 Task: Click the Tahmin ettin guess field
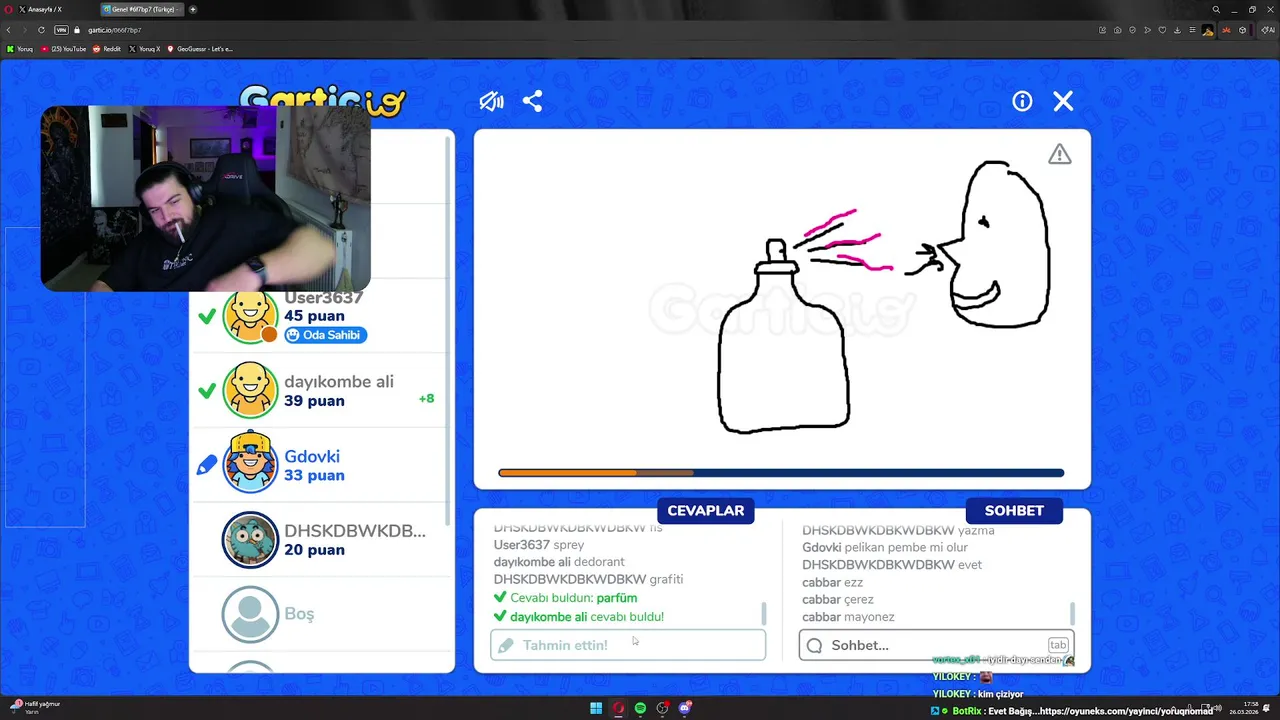point(628,645)
